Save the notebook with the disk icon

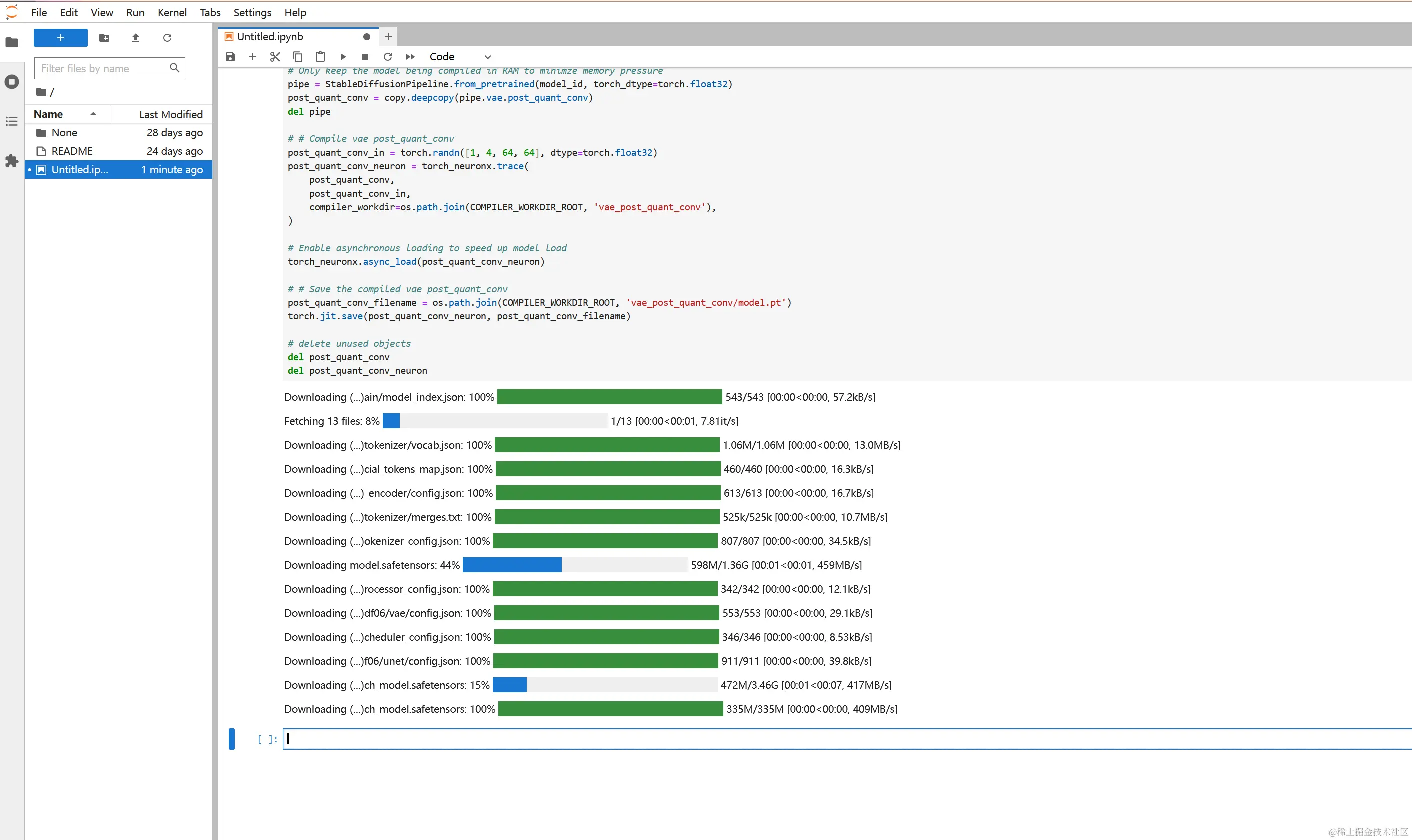pos(230,56)
